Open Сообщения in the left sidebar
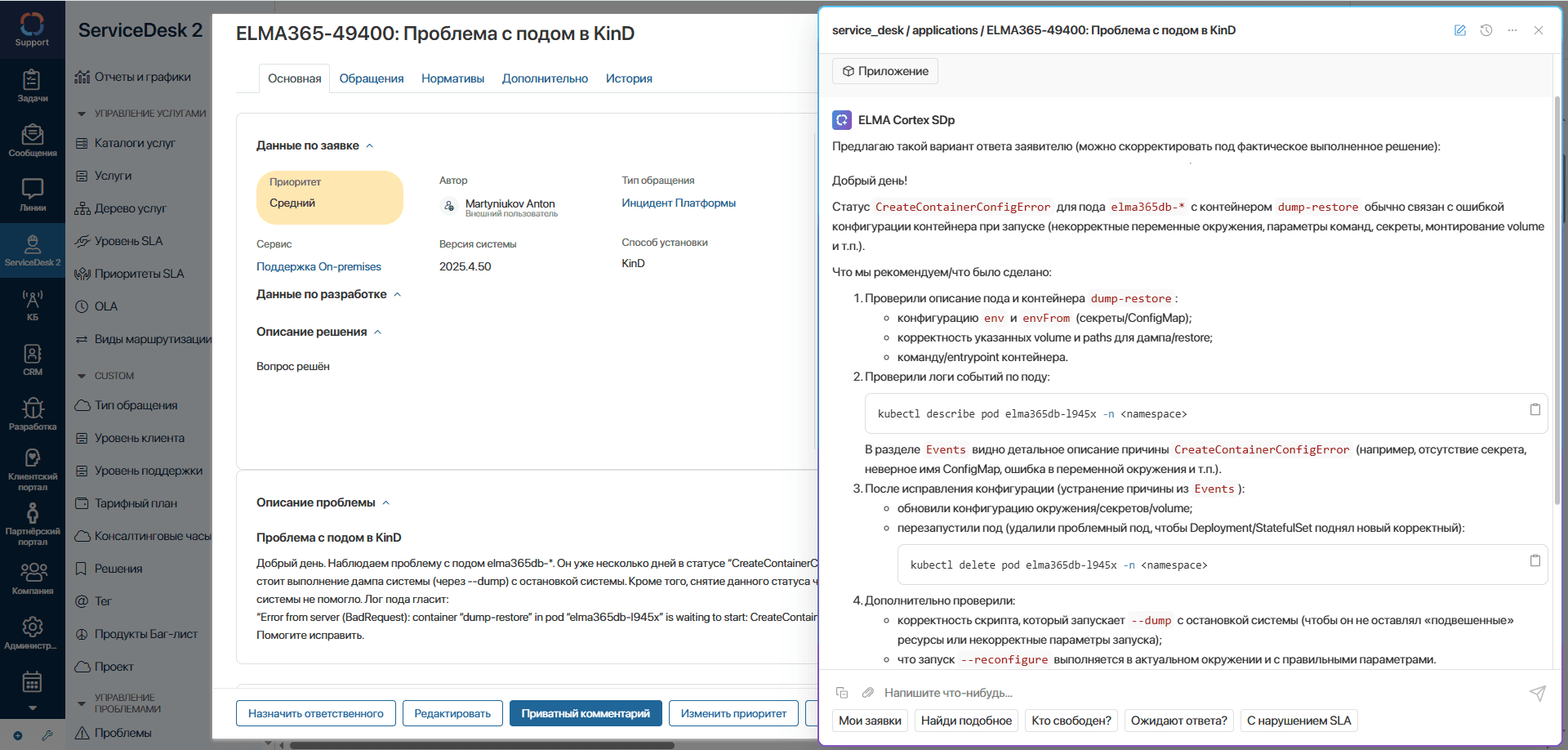This screenshot has height=750, width=1568. coord(32,140)
